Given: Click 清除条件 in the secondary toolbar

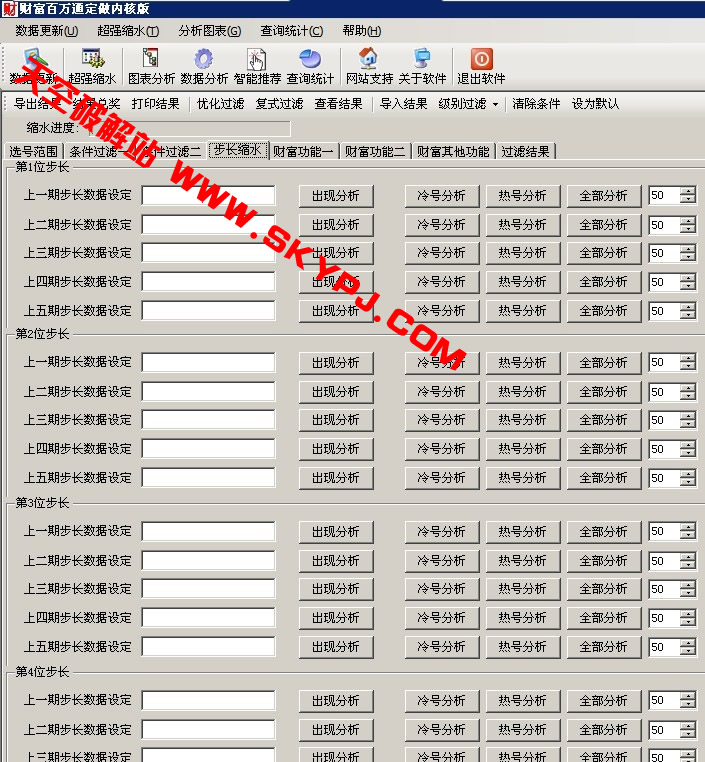Looking at the screenshot, I should pos(536,104).
